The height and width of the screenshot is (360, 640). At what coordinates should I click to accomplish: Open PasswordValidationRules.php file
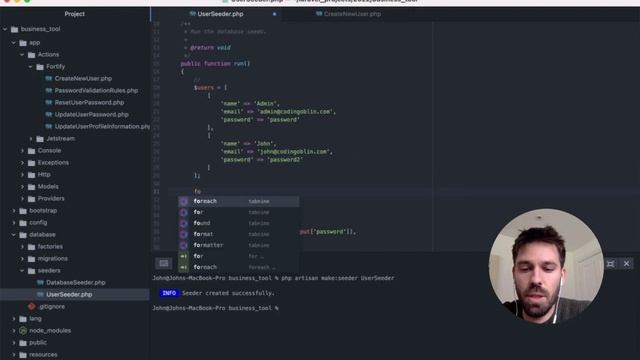96,91
